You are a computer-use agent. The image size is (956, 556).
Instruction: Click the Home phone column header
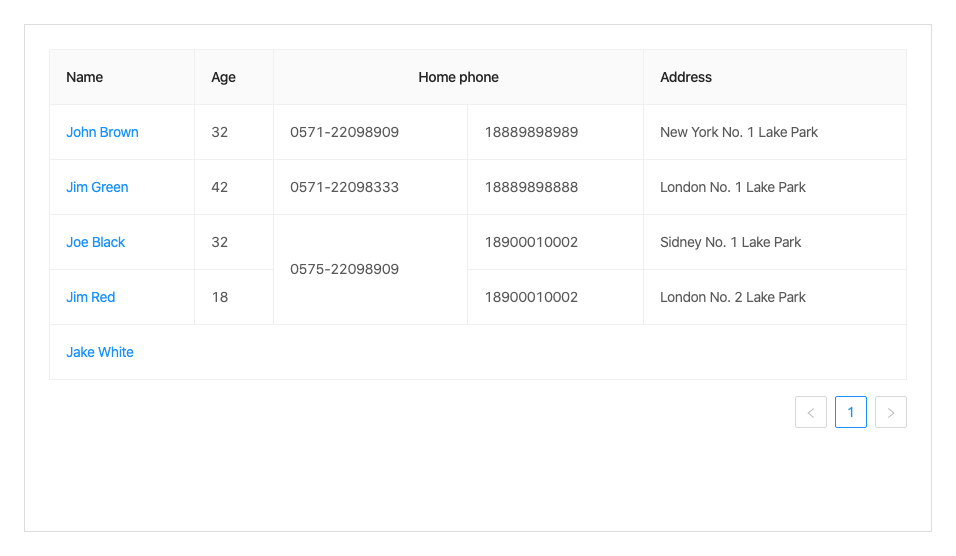point(458,77)
